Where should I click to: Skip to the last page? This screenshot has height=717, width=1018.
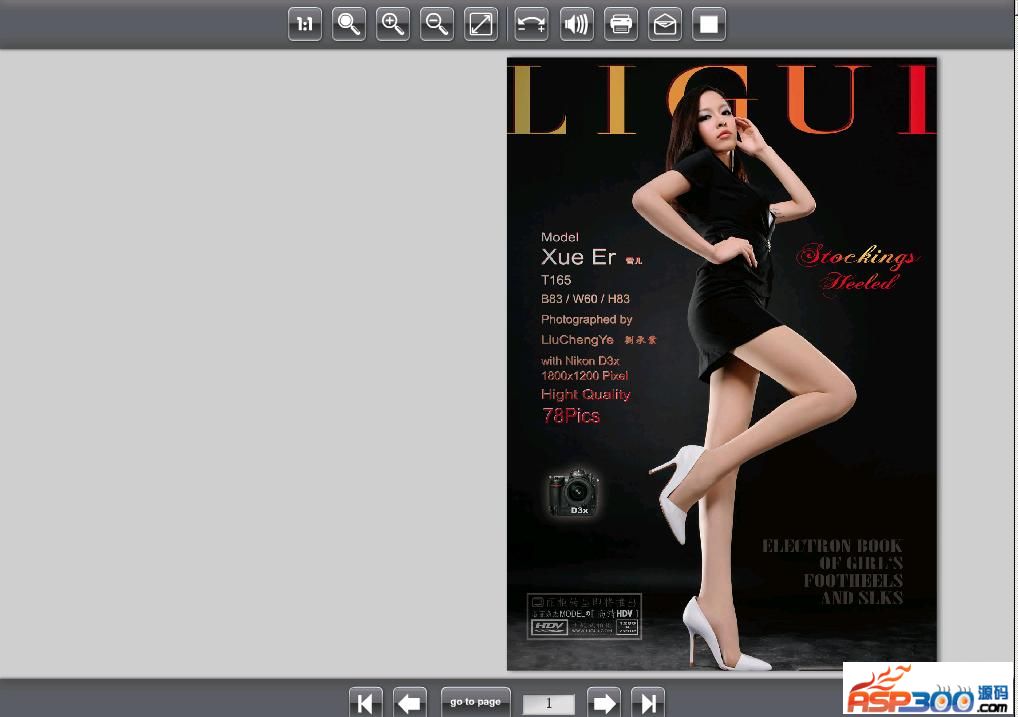coord(648,703)
